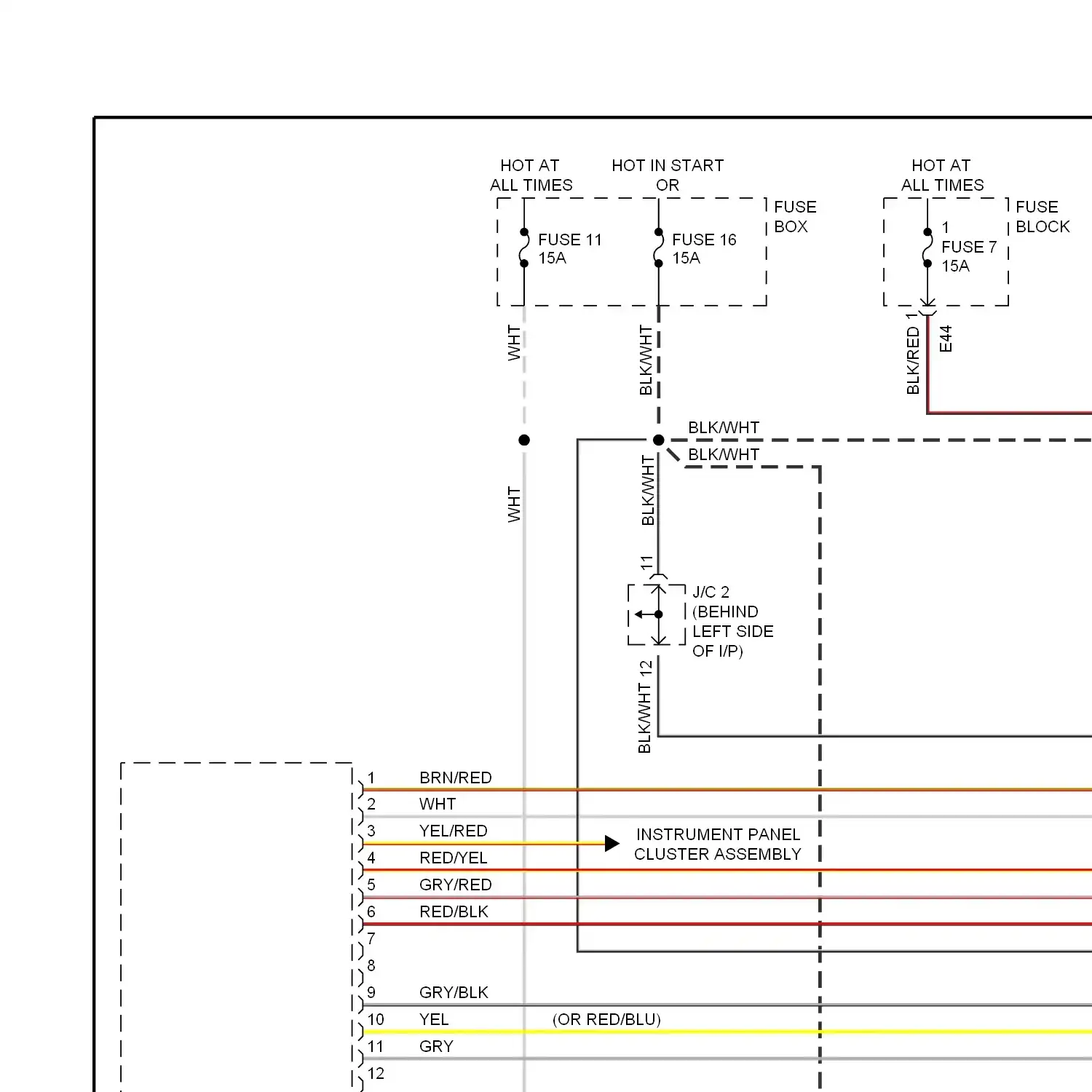Select the YEL/RED wire label at pin 3
The width and height of the screenshot is (1092, 1092).
tap(453, 831)
